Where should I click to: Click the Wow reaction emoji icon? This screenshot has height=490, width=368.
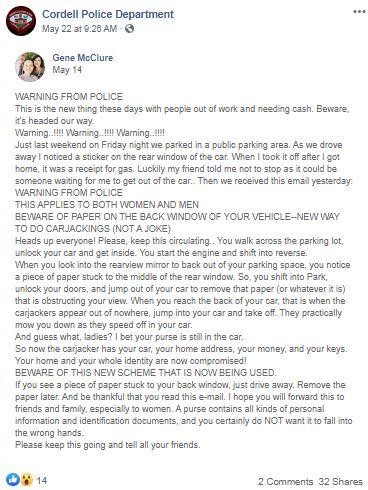pyautogui.click(x=26, y=480)
